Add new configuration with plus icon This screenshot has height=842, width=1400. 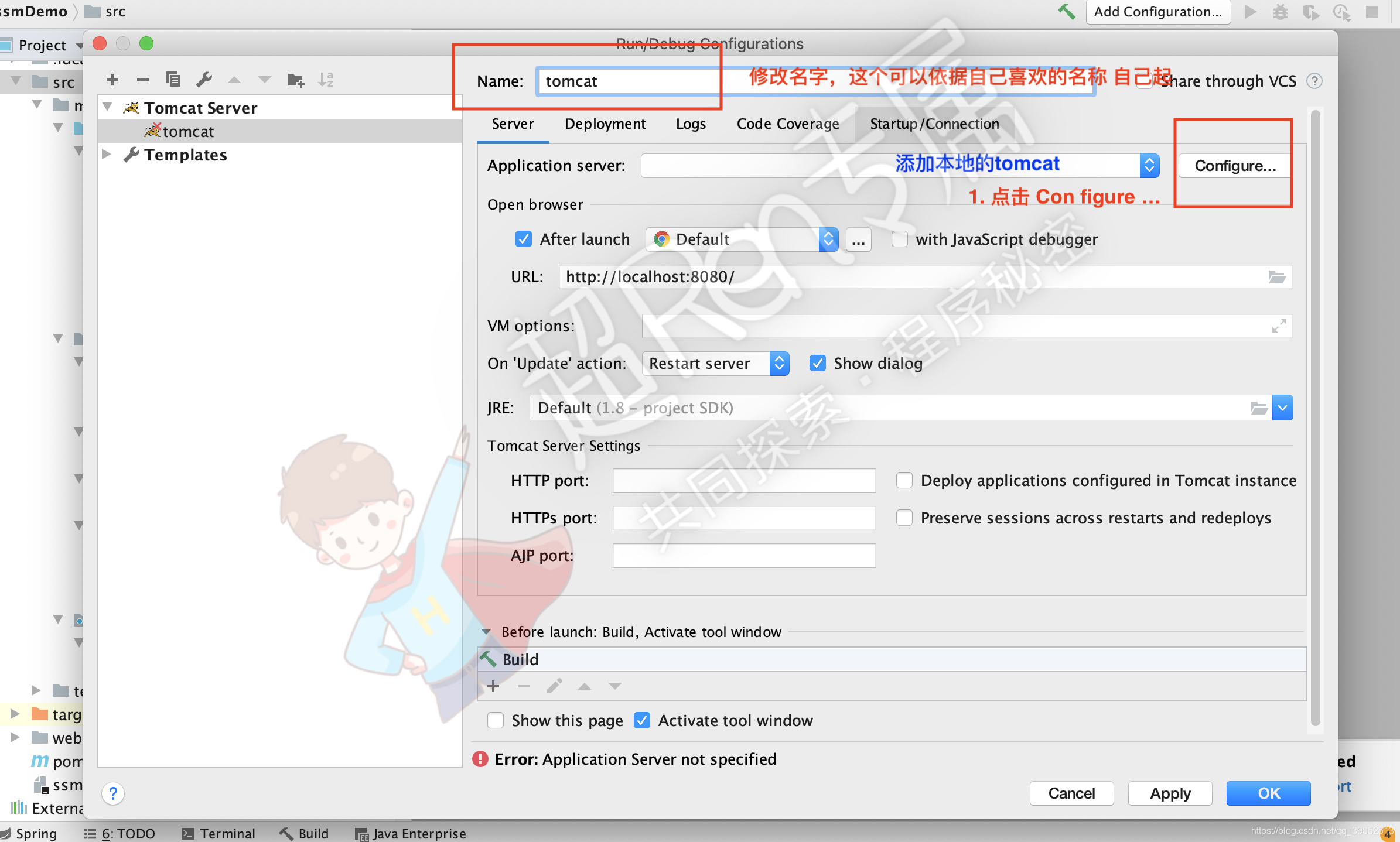pyautogui.click(x=112, y=80)
